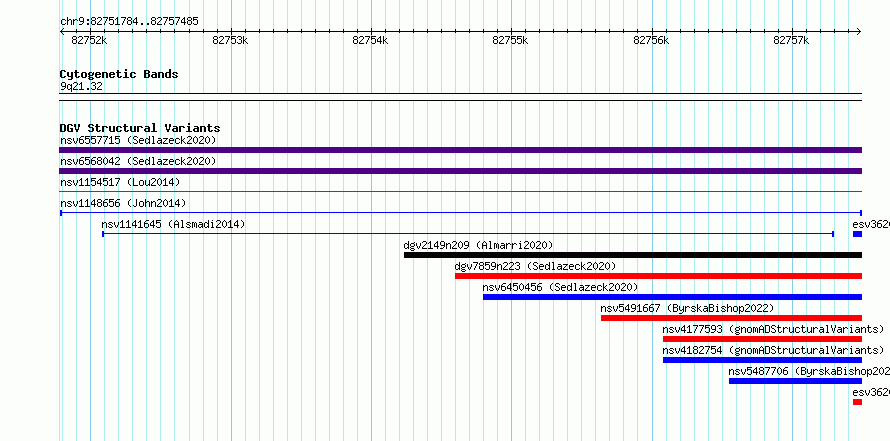
Task: Click the chr9:82751784..82757485 coordinates text
Action: tap(129, 22)
